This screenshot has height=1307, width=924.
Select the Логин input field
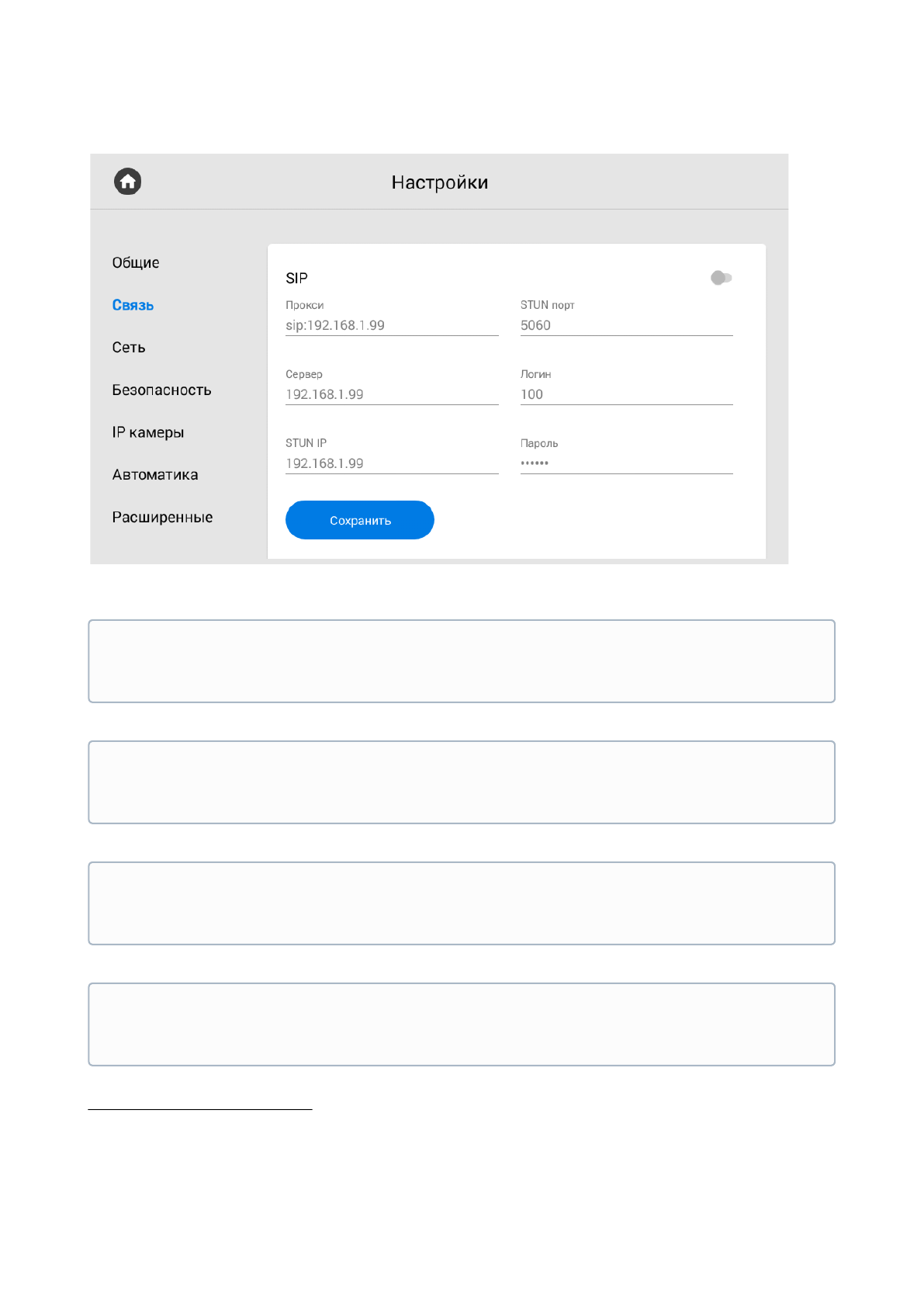626,395
